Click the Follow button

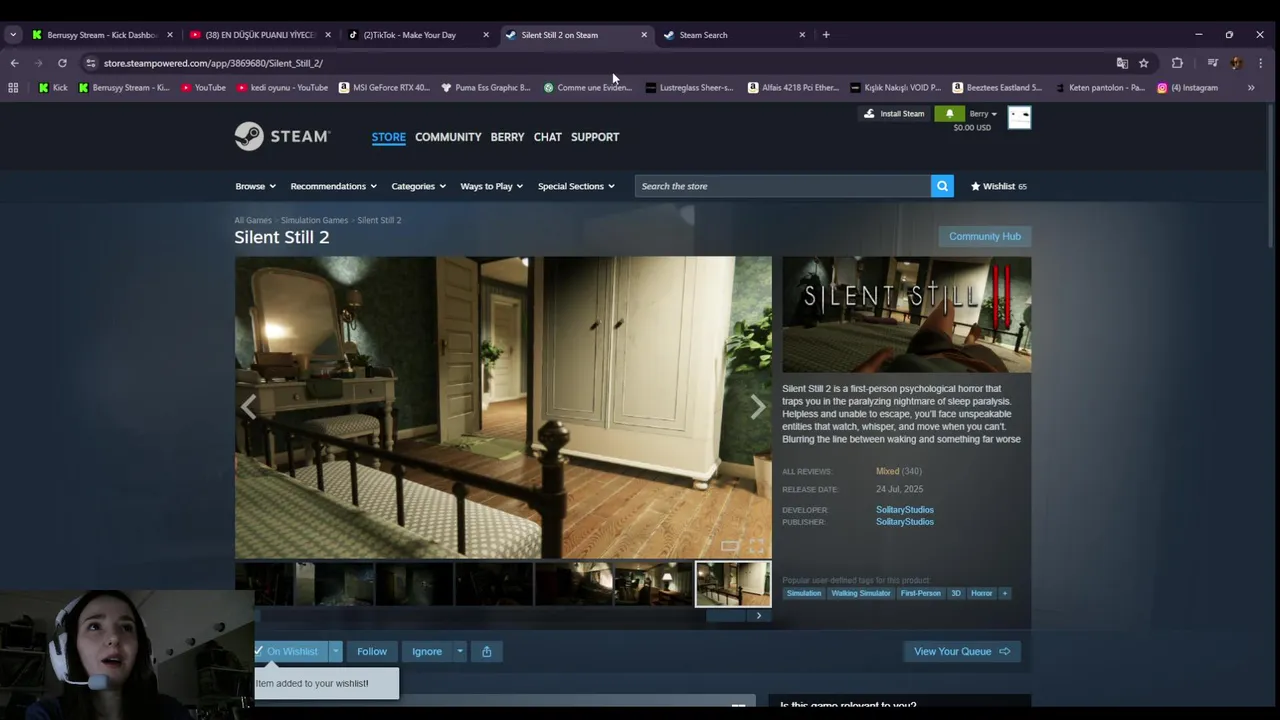coord(372,651)
